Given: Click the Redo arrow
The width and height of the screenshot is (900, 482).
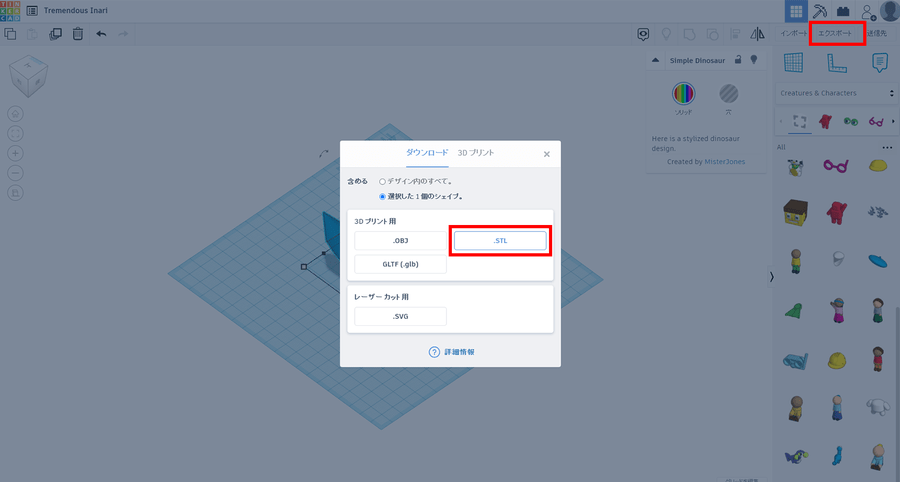Looking at the screenshot, I should [x=123, y=34].
